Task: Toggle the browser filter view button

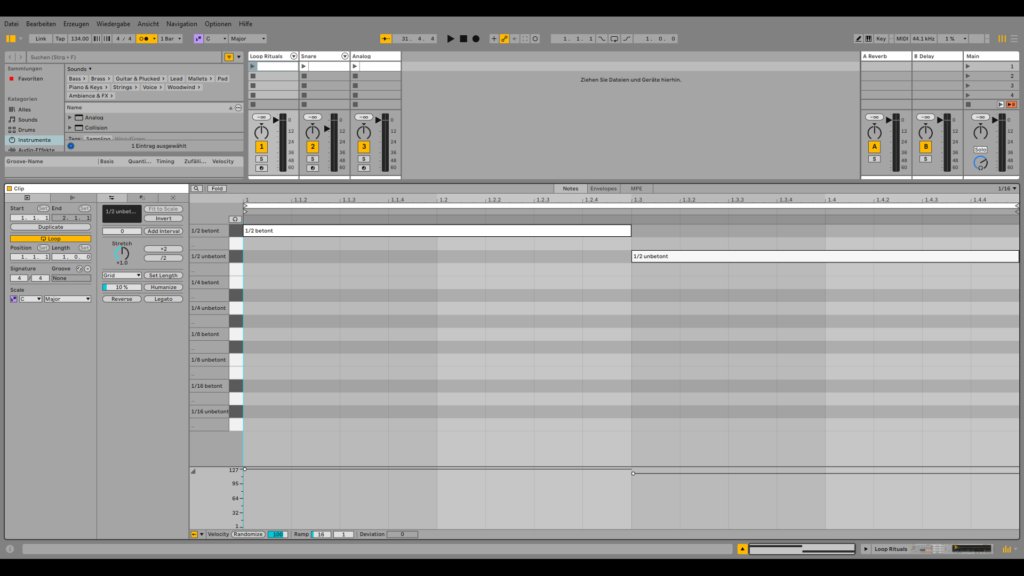Action: 229,57
